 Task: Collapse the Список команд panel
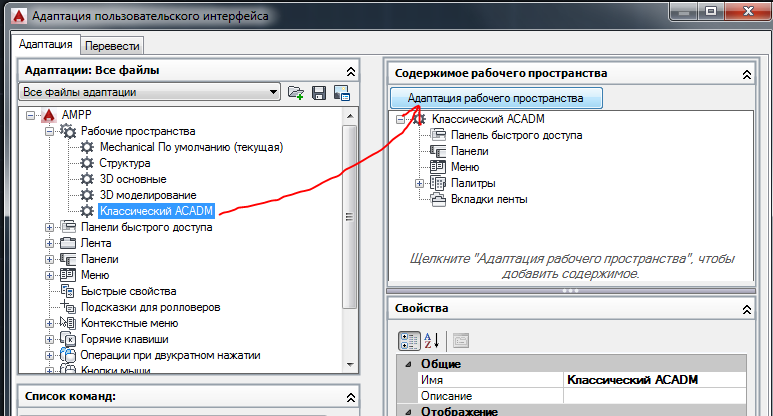[351, 397]
